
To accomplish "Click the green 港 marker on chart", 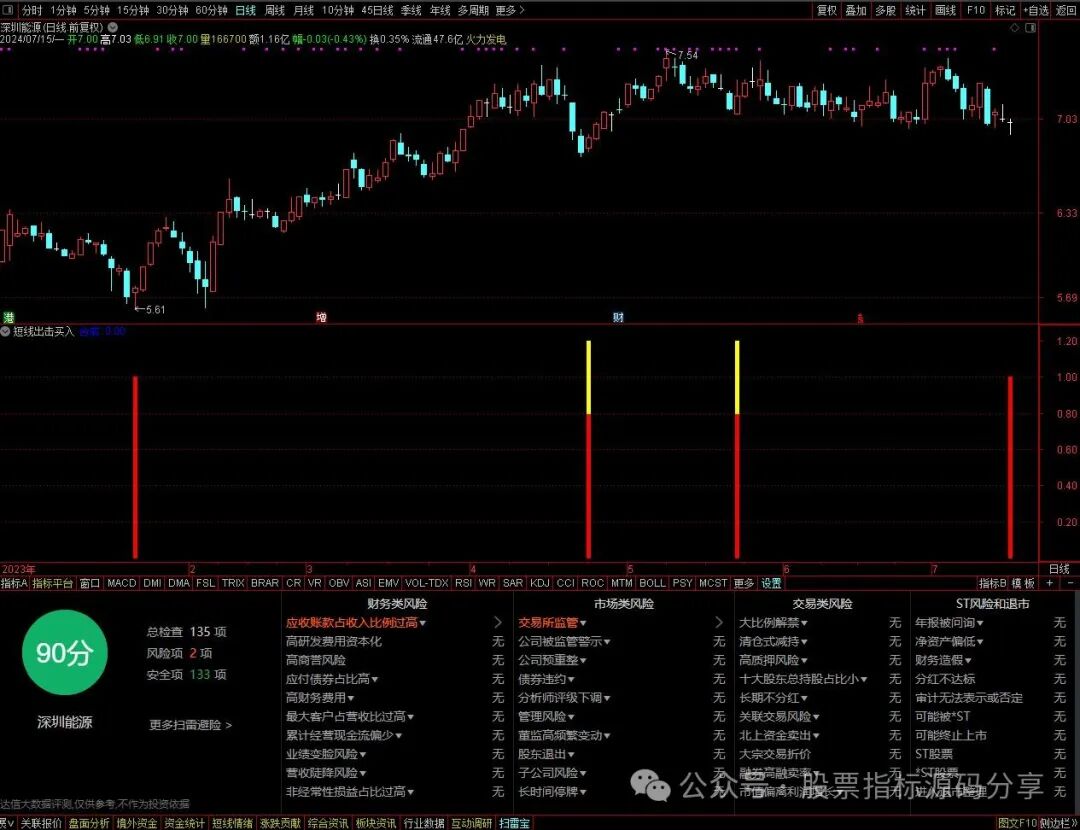I will (x=8, y=317).
